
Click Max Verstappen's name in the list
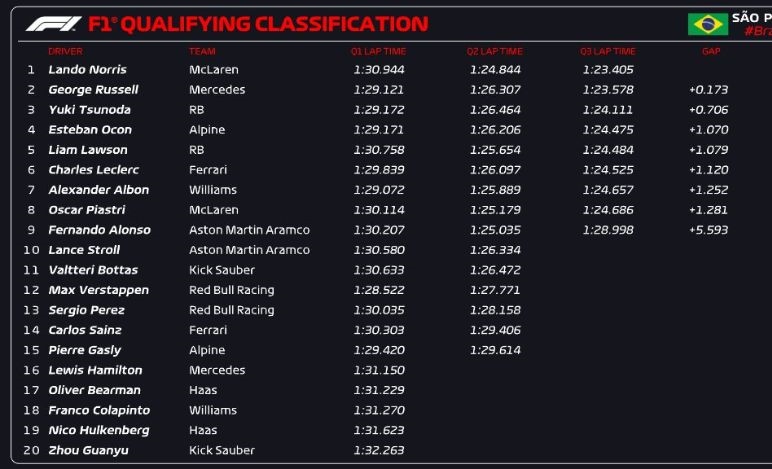pos(98,290)
